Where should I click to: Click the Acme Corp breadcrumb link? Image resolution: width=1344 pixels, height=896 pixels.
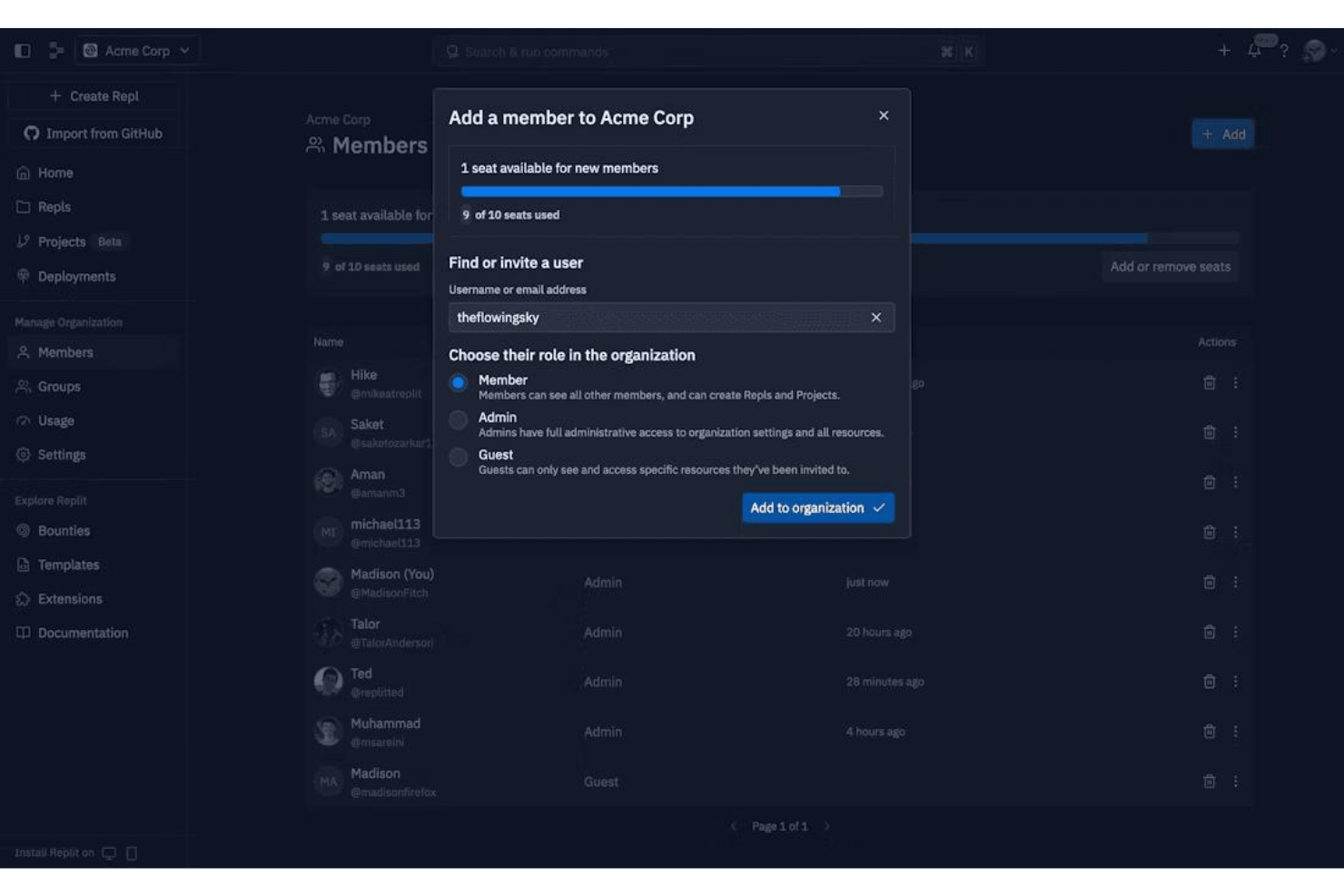point(338,120)
